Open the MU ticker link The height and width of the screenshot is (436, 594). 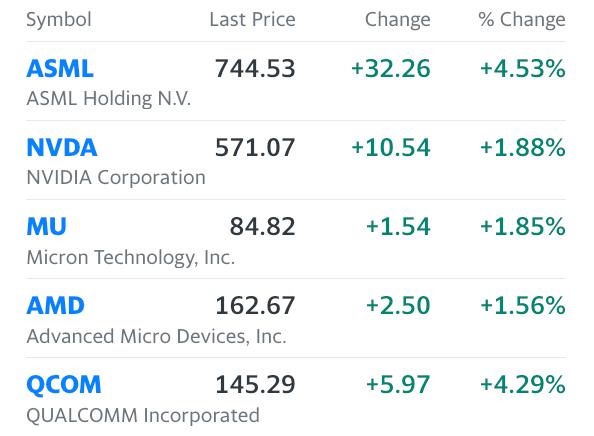pyautogui.click(x=46, y=227)
